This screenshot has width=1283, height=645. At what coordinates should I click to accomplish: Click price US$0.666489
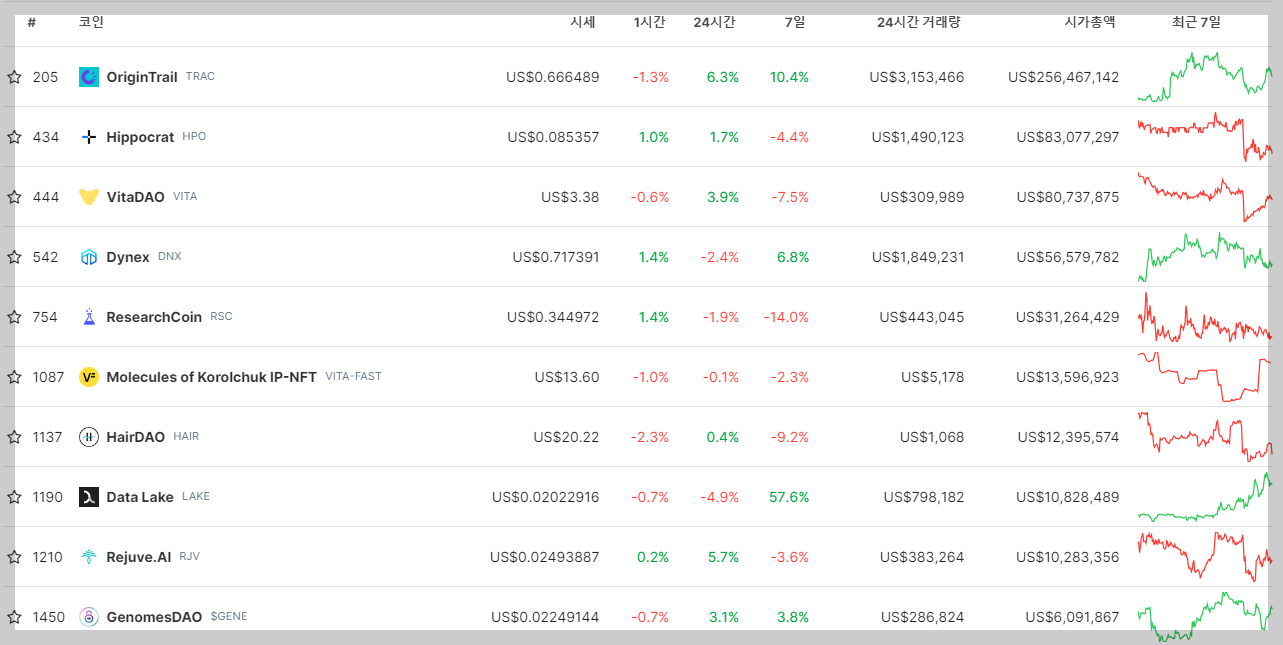pos(553,77)
